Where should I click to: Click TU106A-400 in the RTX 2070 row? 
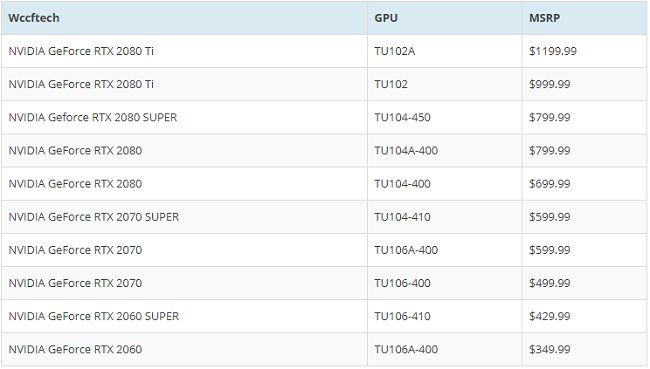(x=406, y=250)
